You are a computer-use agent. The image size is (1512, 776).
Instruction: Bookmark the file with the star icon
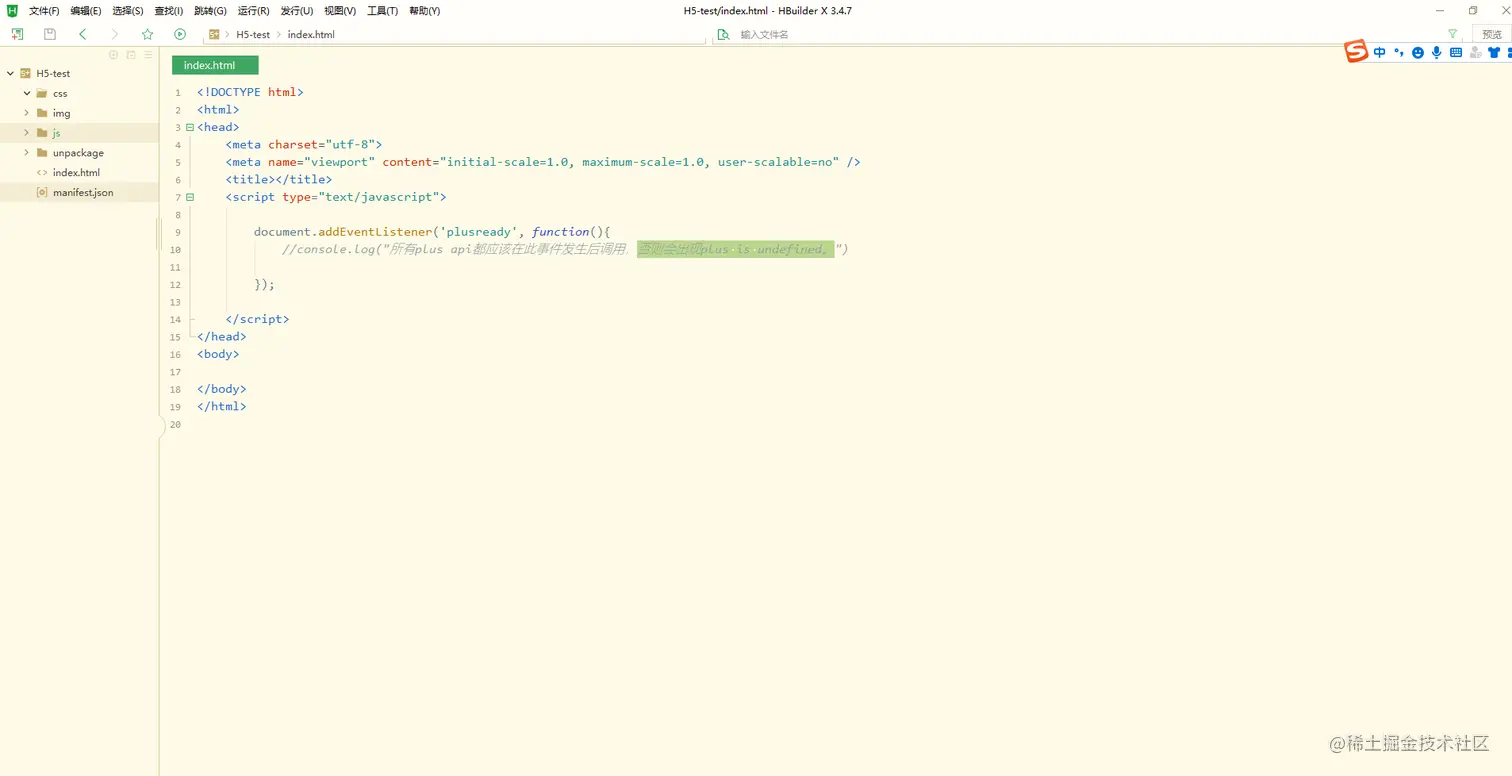(147, 34)
